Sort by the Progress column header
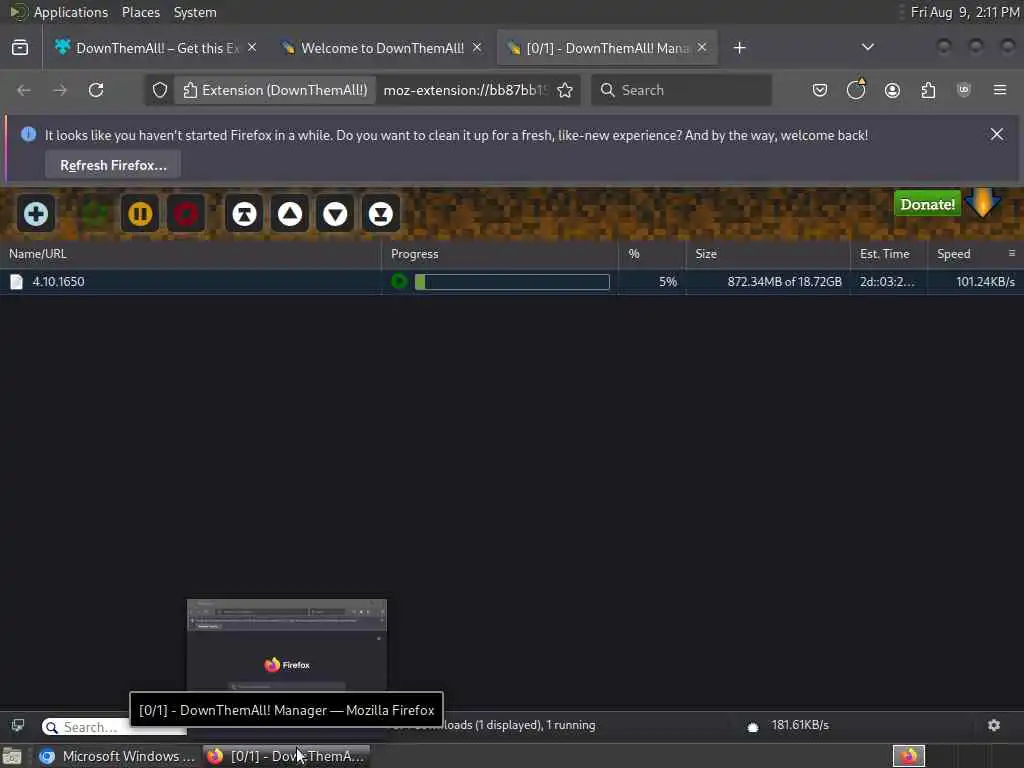Screen dimensions: 1024x768 click(500, 254)
